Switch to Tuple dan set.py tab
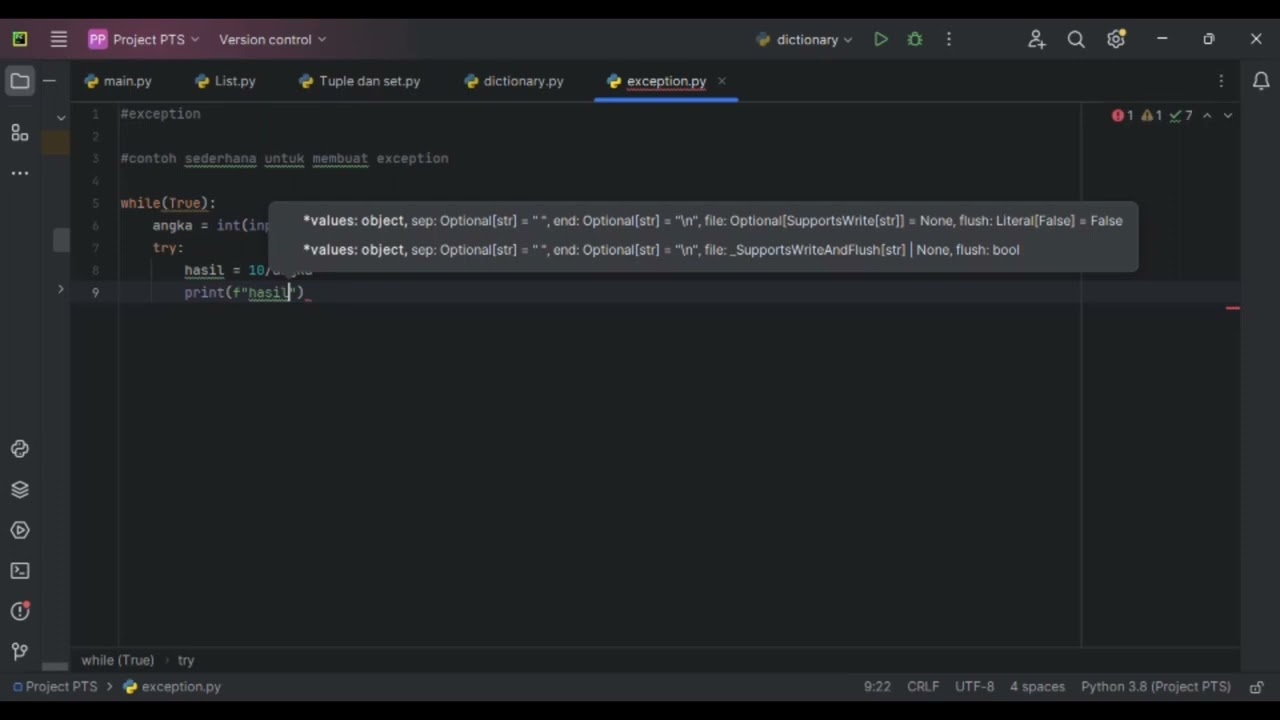Viewport: 1280px width, 720px height. coord(359,81)
